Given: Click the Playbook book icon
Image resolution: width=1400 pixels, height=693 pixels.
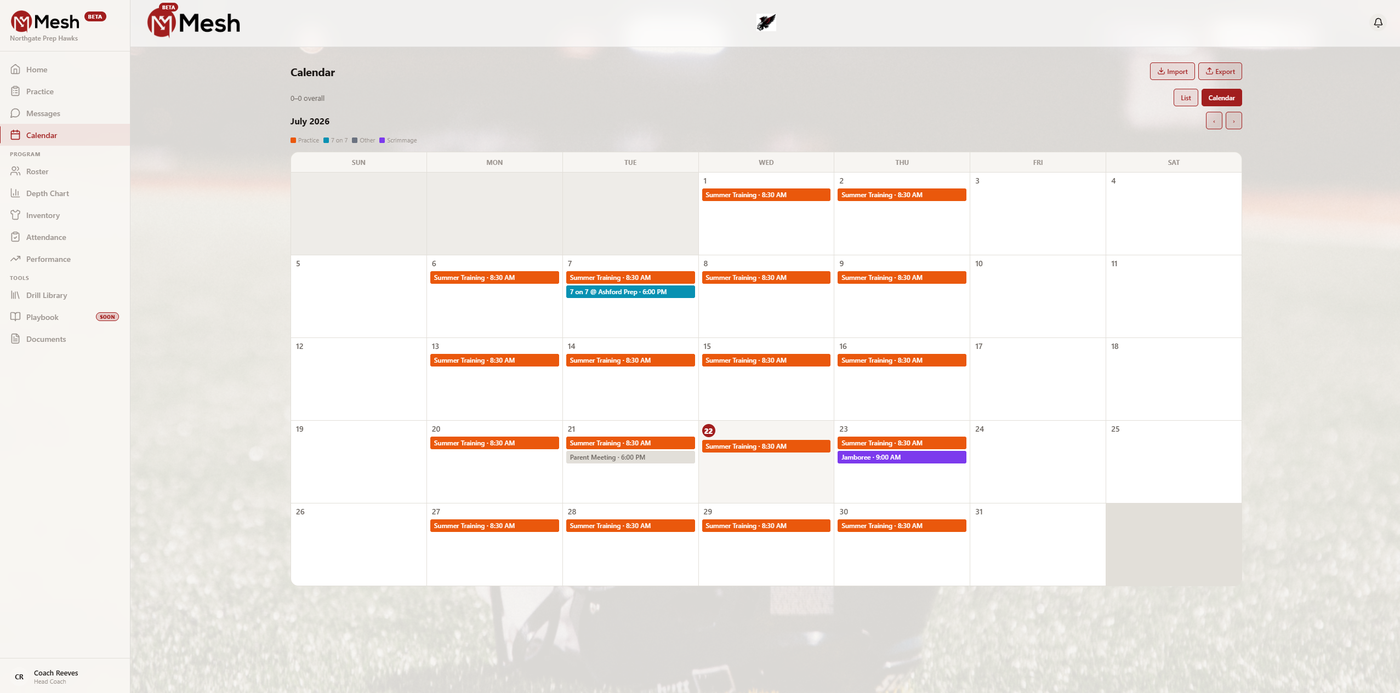Looking at the screenshot, I should [15, 317].
